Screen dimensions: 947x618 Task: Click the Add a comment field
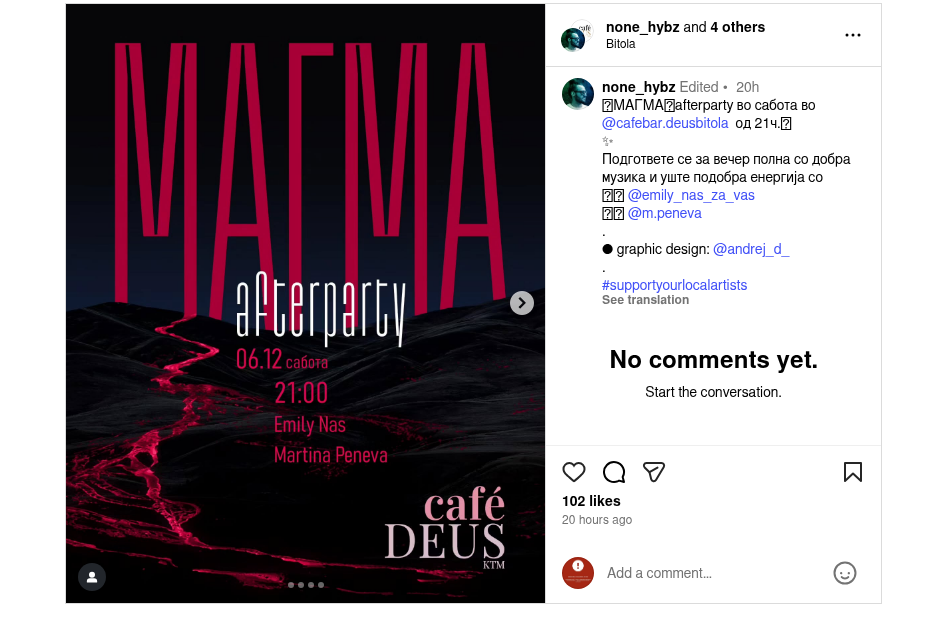point(715,573)
